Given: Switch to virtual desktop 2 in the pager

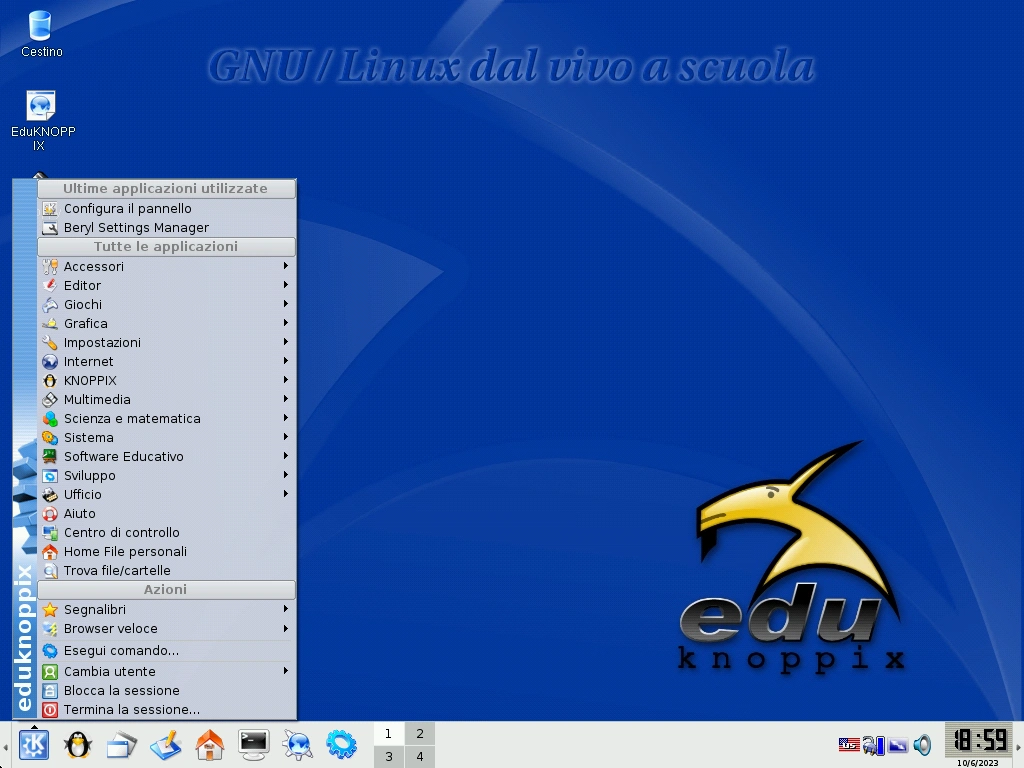Looking at the screenshot, I should point(419,733).
